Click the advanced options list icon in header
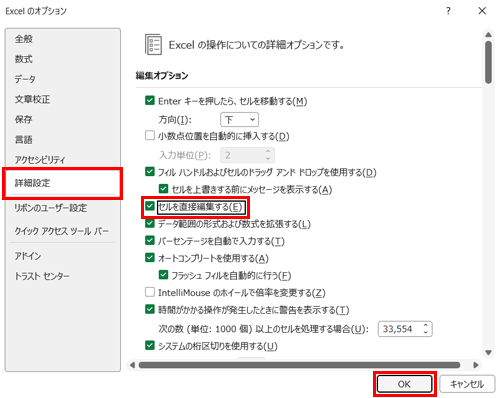The height and width of the screenshot is (398, 500). (153, 44)
